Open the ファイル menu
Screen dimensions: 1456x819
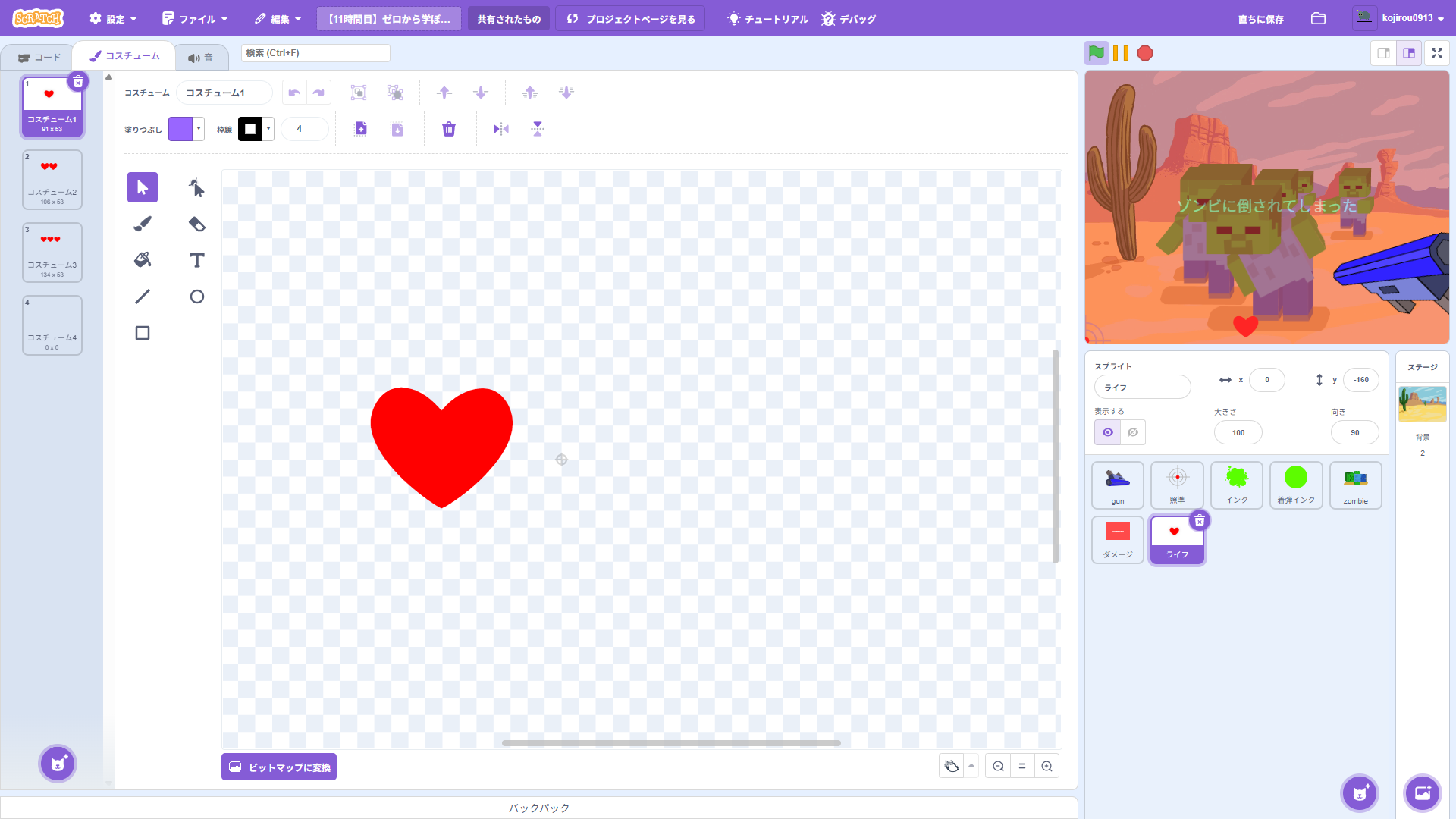tap(195, 19)
